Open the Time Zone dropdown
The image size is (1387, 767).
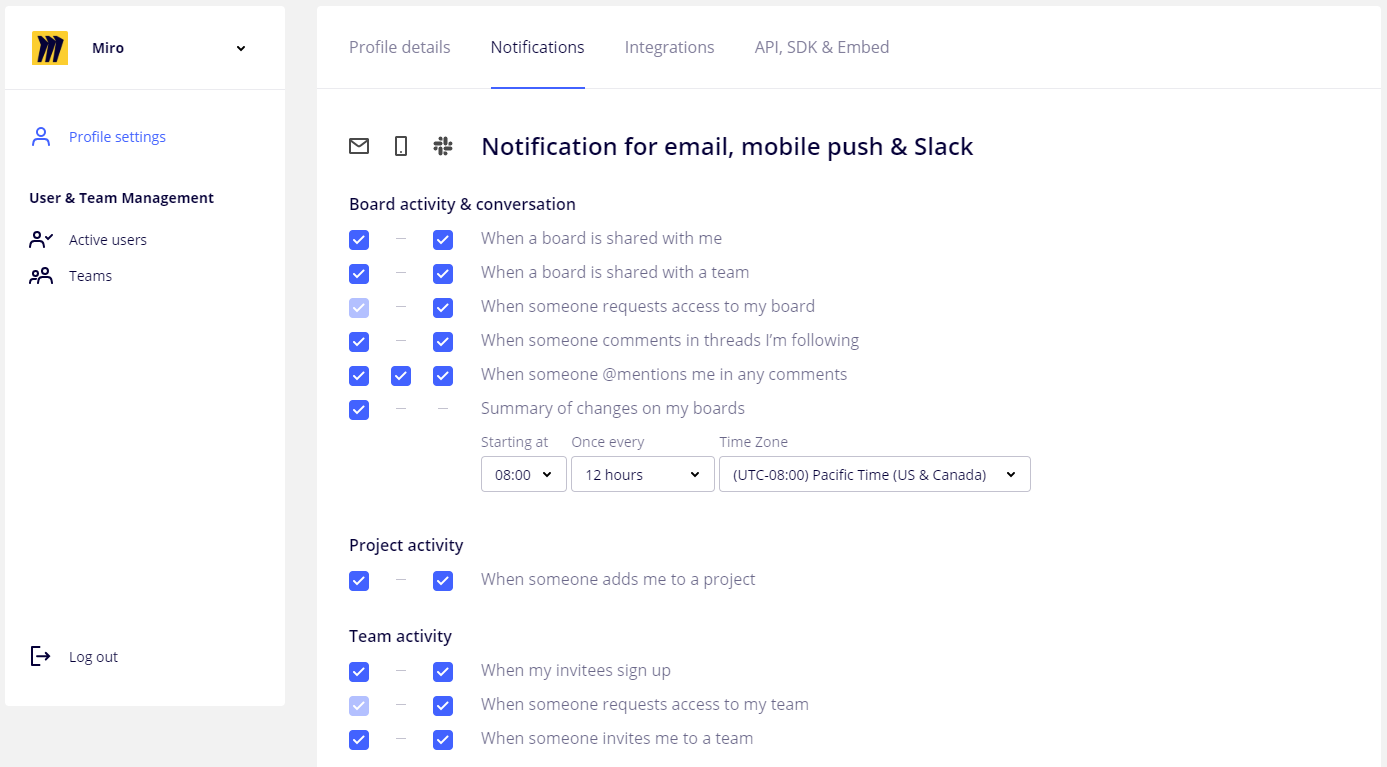coord(874,475)
